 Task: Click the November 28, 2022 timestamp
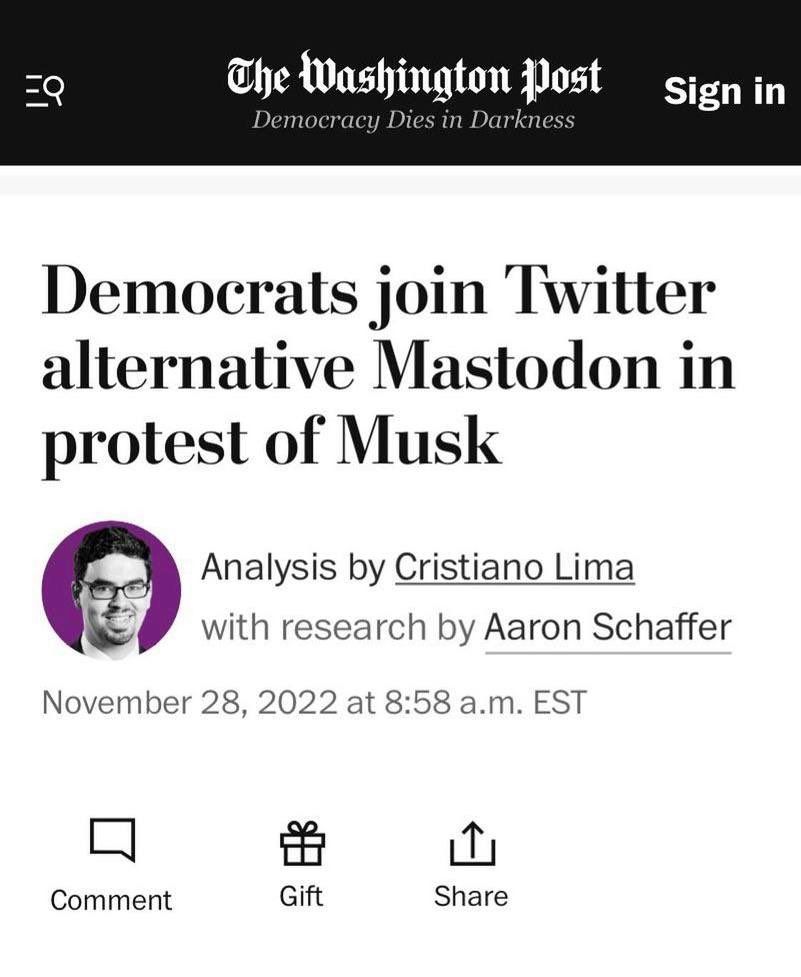[313, 702]
